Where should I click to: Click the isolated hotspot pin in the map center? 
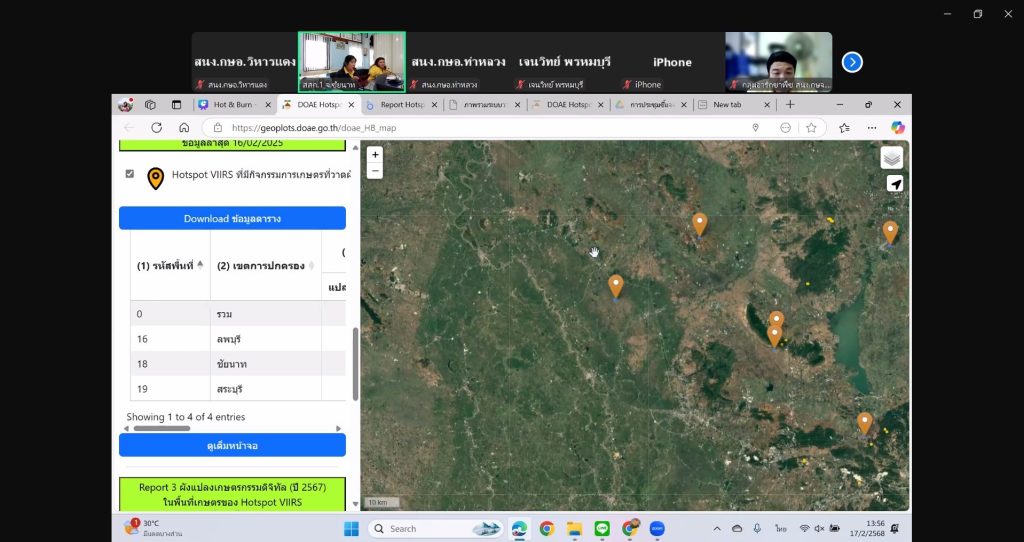[616, 285]
